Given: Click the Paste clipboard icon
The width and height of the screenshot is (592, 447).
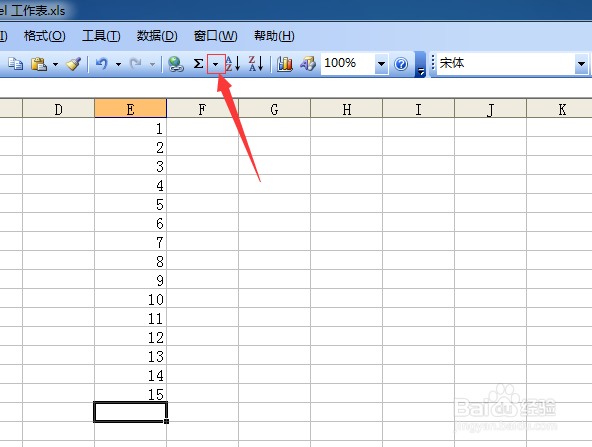Looking at the screenshot, I should [39, 64].
